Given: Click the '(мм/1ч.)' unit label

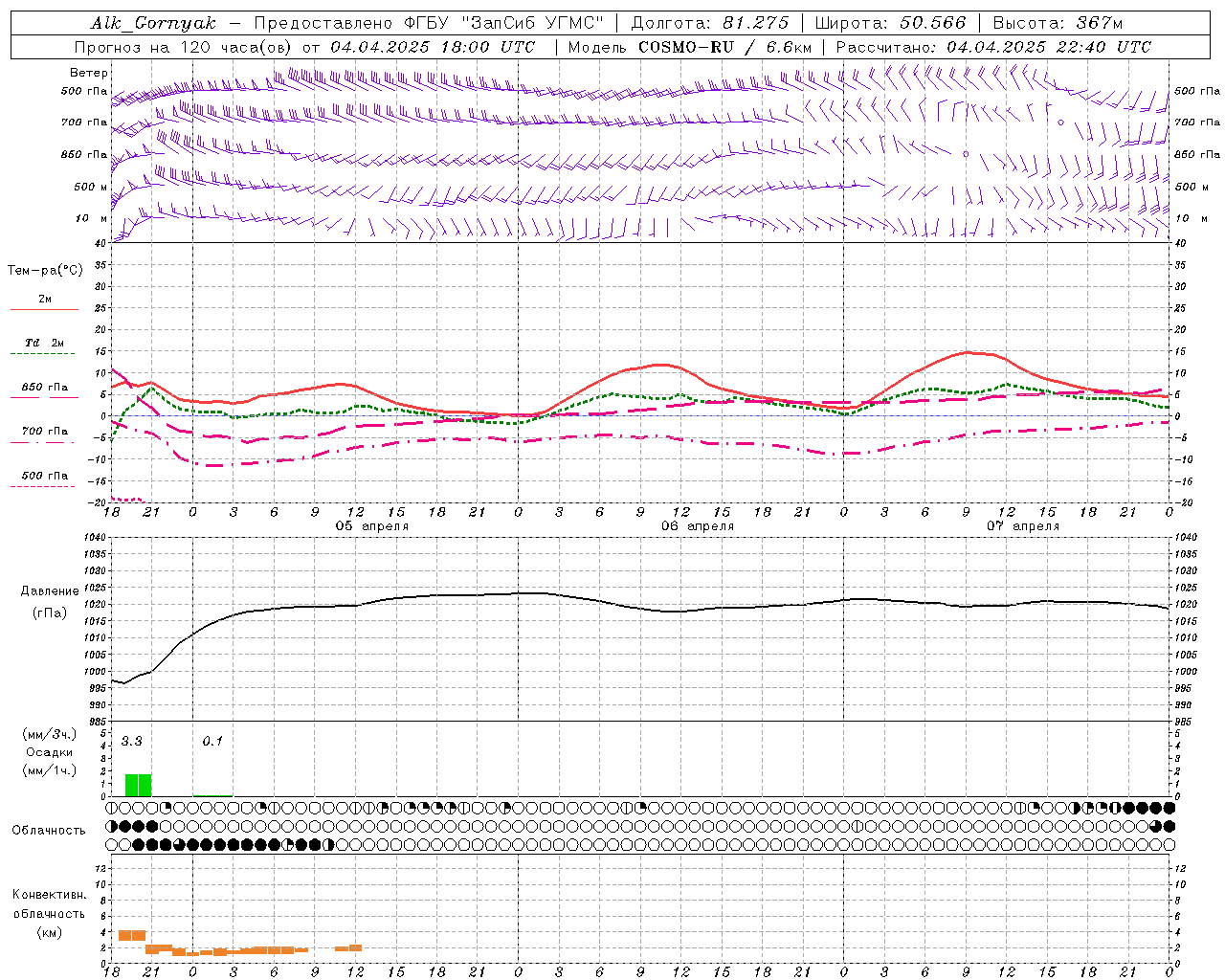Looking at the screenshot, I should 49,771.
